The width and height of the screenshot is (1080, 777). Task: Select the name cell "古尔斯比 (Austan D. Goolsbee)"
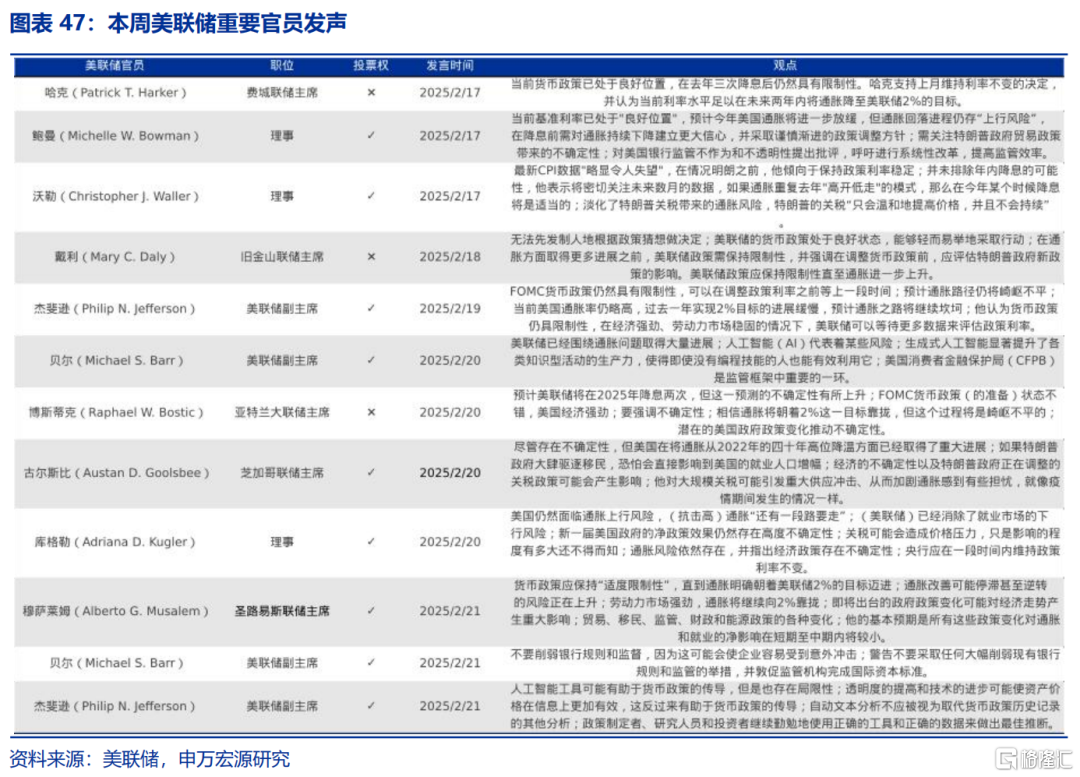(115, 473)
